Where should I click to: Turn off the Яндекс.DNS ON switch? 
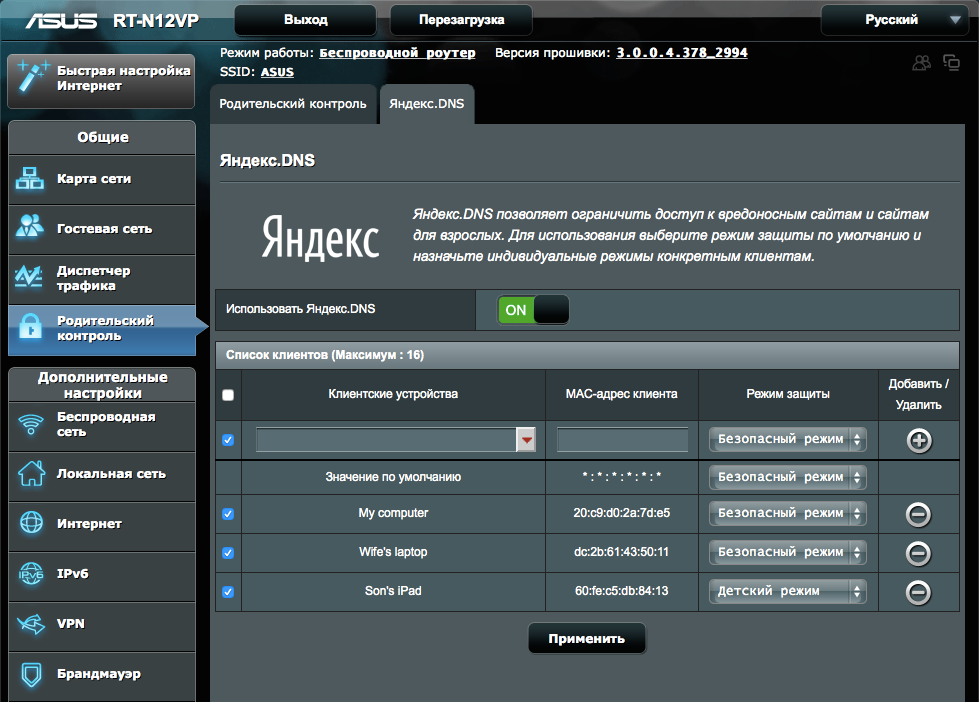point(533,310)
